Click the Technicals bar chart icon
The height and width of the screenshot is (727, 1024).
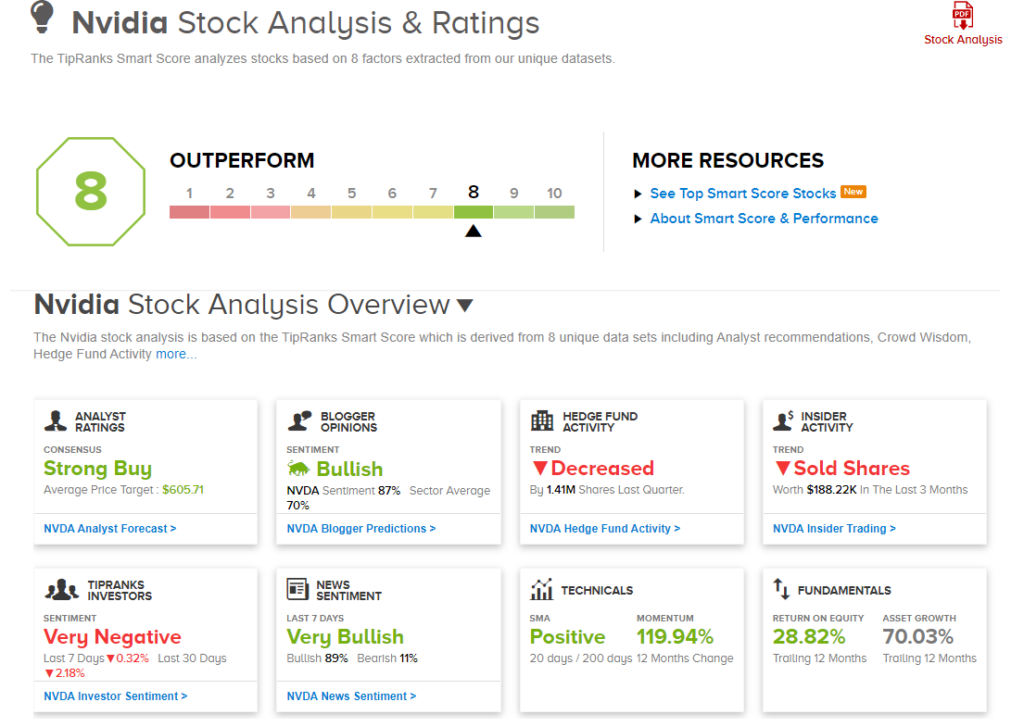pyautogui.click(x=540, y=589)
